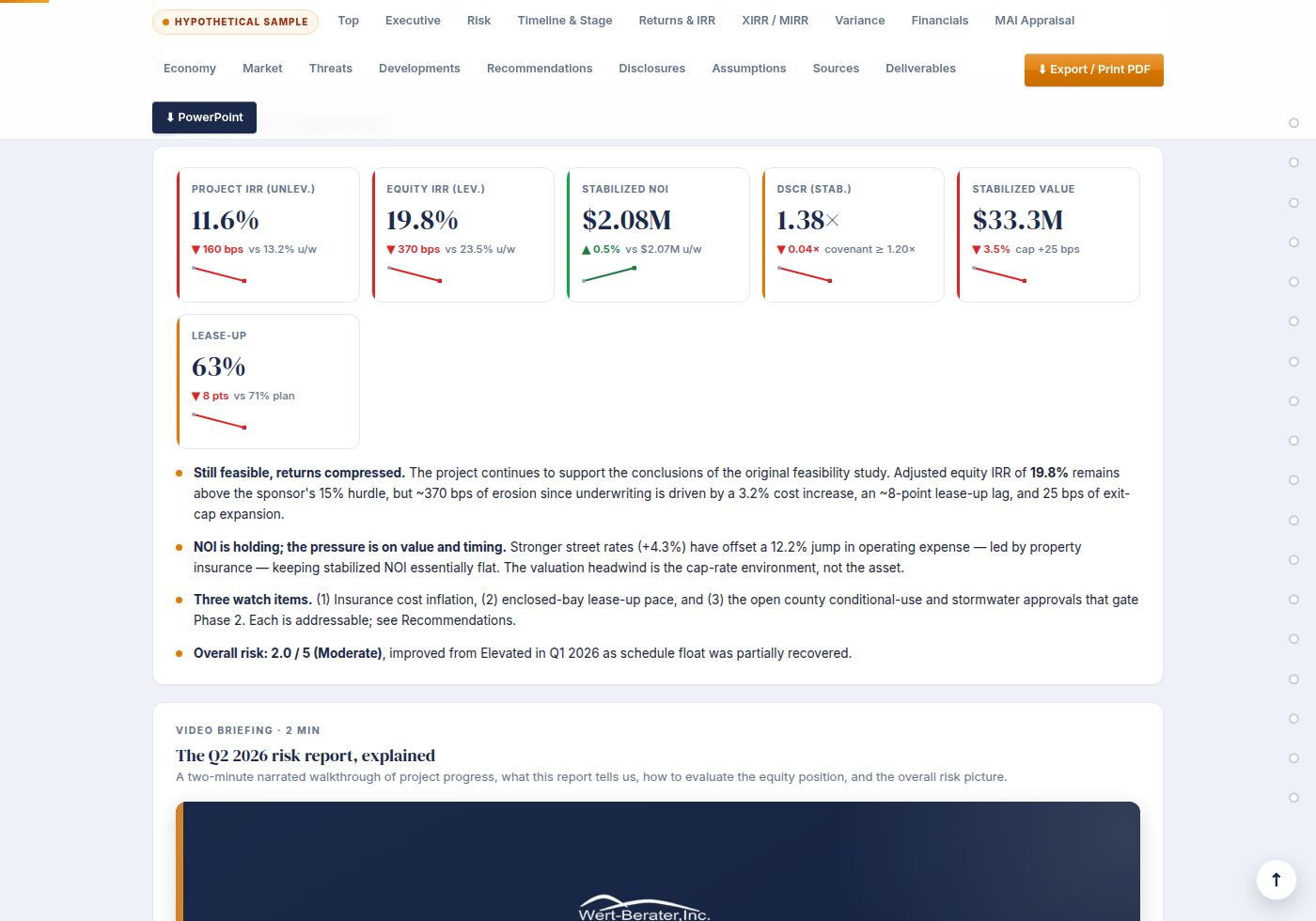This screenshot has height=921, width=1316.
Task: Go to the Variance section
Action: pyautogui.click(x=860, y=21)
